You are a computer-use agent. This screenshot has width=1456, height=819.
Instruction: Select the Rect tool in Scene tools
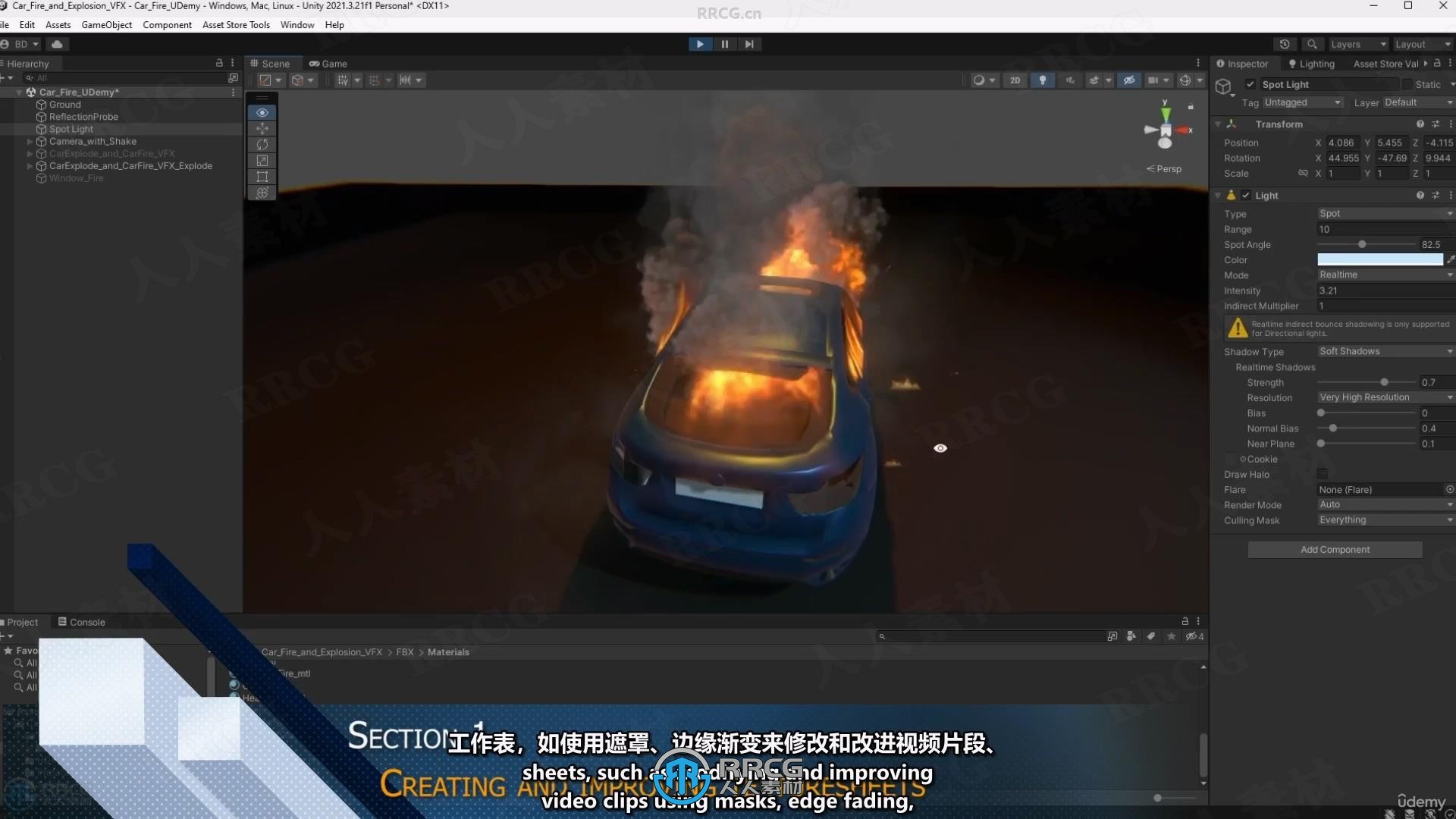262,177
